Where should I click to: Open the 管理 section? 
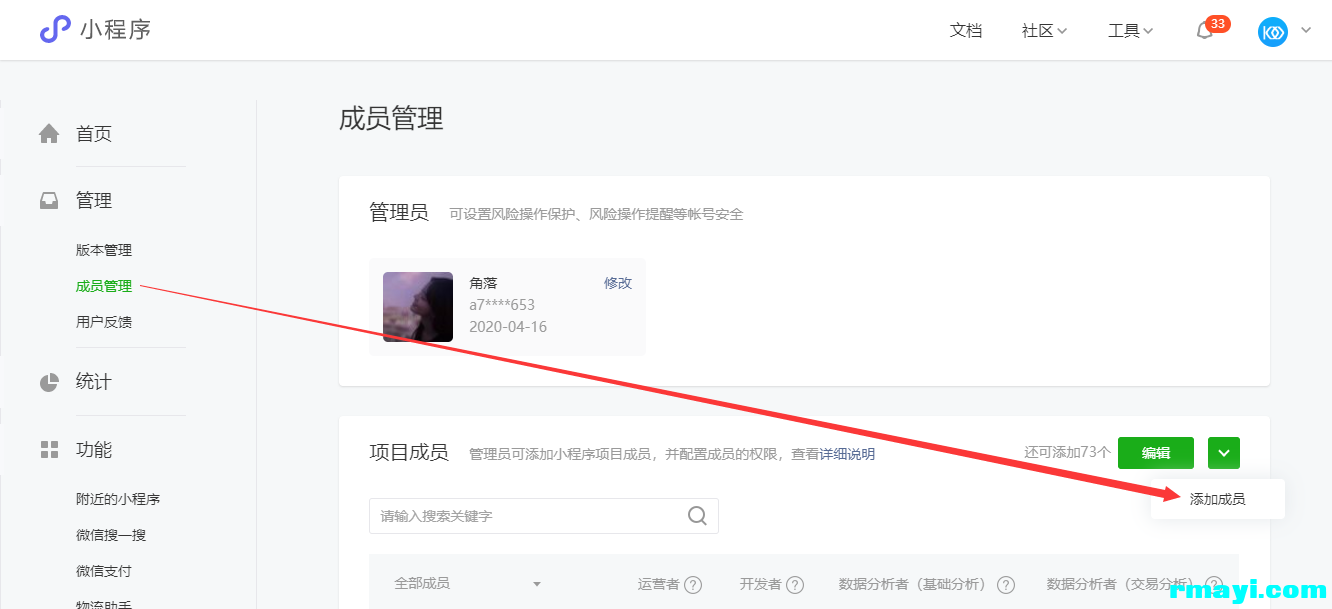[x=94, y=200]
